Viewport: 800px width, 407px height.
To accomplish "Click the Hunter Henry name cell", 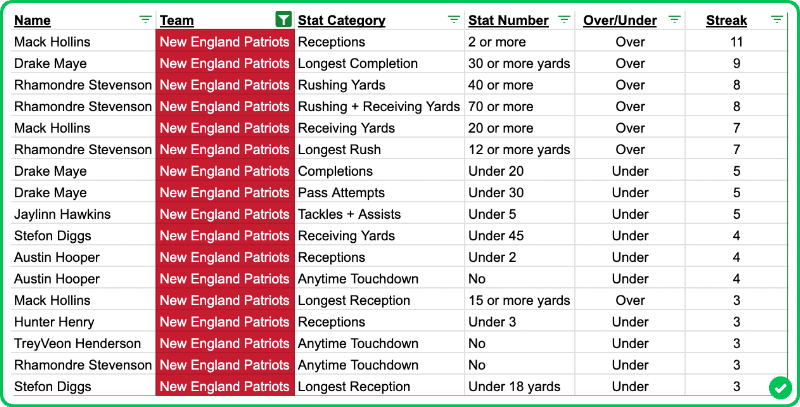I will click(54, 322).
